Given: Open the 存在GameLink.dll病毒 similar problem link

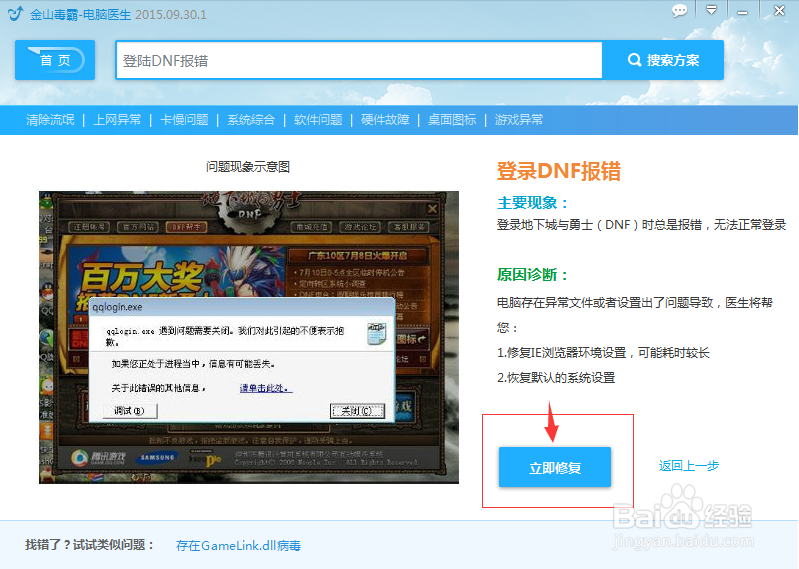Looking at the screenshot, I should 238,546.
